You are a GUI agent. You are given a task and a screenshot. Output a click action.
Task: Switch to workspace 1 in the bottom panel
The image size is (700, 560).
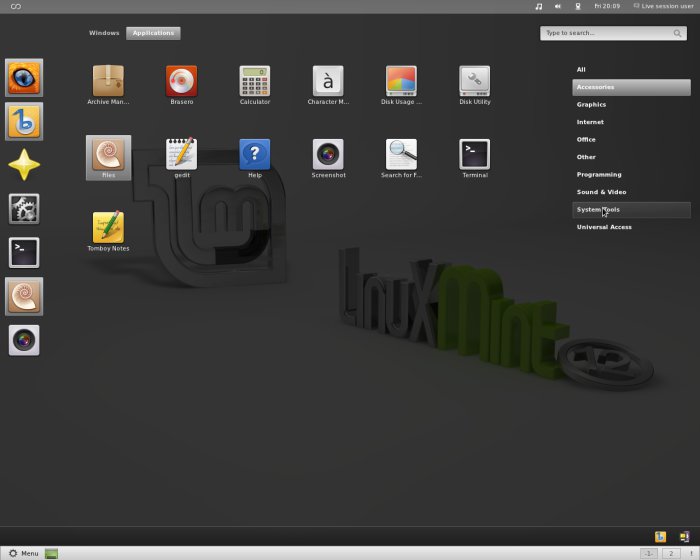tap(649, 554)
